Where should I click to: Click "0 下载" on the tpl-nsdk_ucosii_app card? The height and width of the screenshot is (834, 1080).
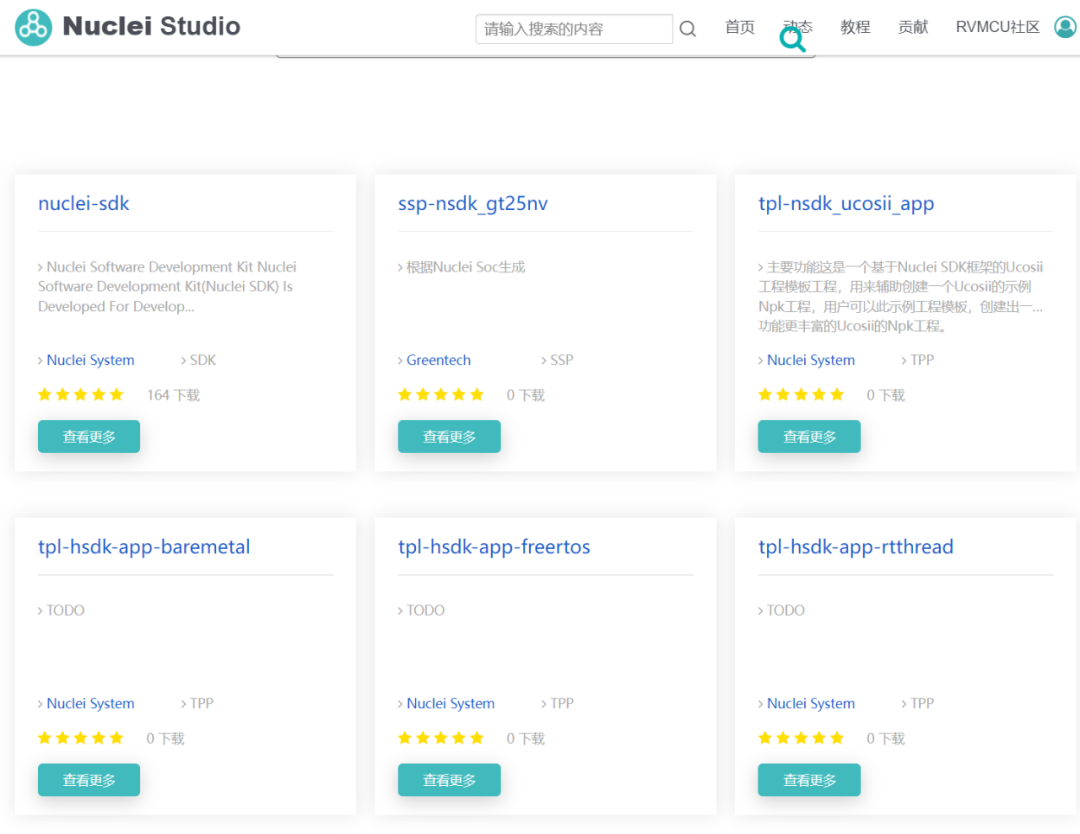pyautogui.click(x=886, y=395)
